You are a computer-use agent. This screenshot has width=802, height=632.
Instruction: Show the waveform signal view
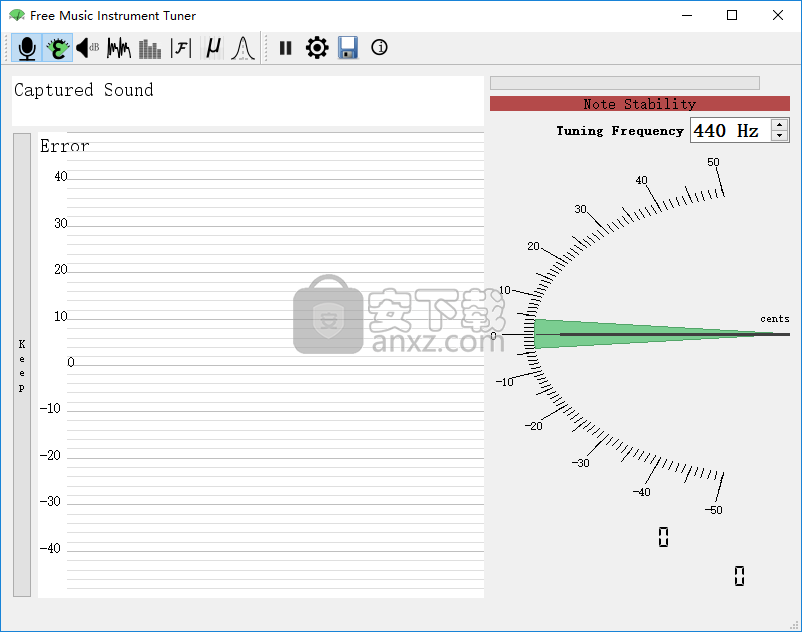tap(119, 48)
